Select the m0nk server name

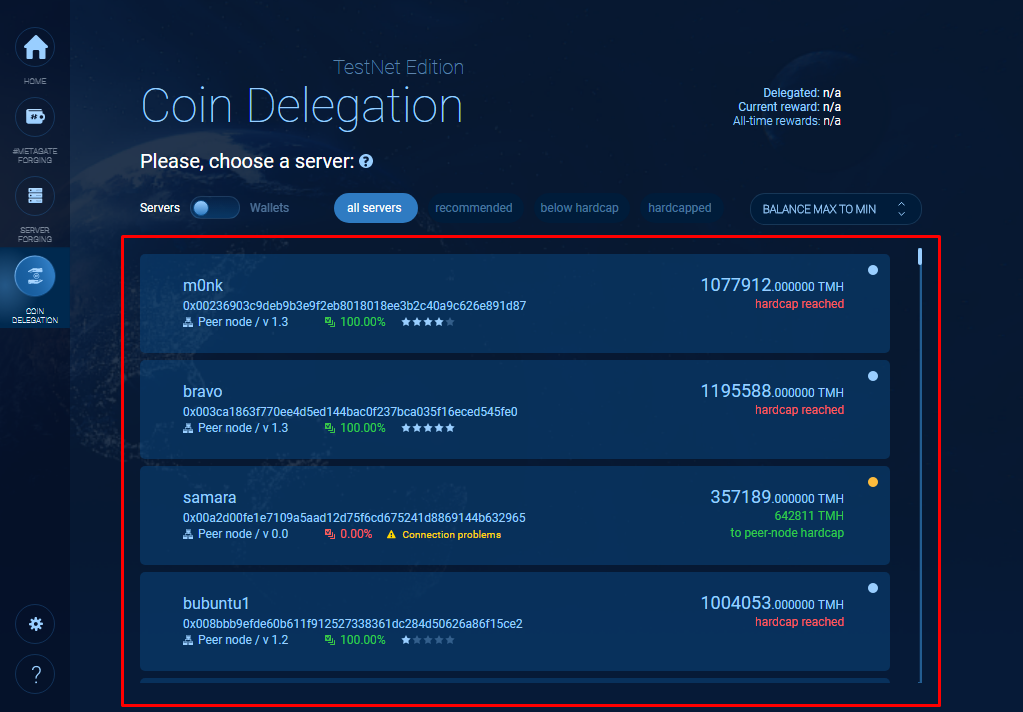pos(203,285)
